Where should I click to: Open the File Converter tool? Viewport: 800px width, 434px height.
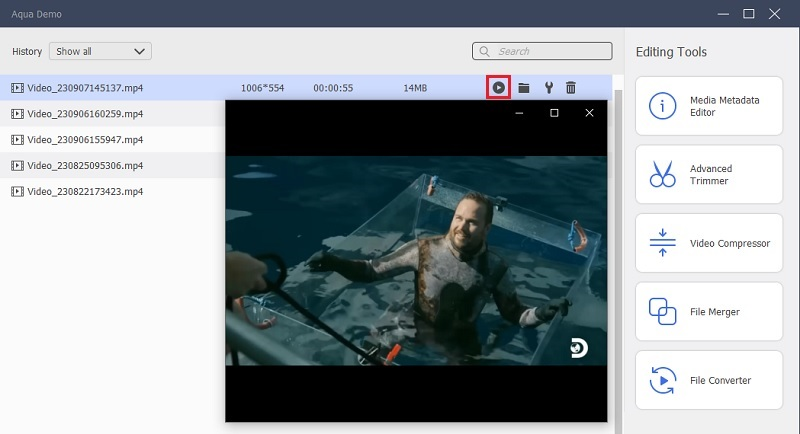click(708, 380)
